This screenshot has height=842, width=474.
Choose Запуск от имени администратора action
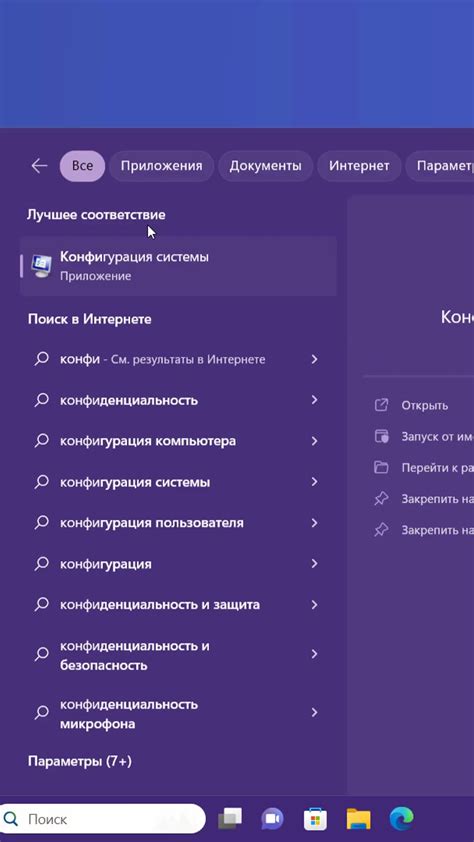point(437,437)
